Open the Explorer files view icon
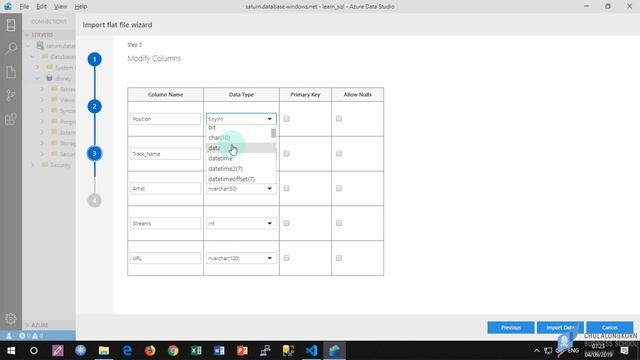The width and height of the screenshot is (640, 360). 11,72
